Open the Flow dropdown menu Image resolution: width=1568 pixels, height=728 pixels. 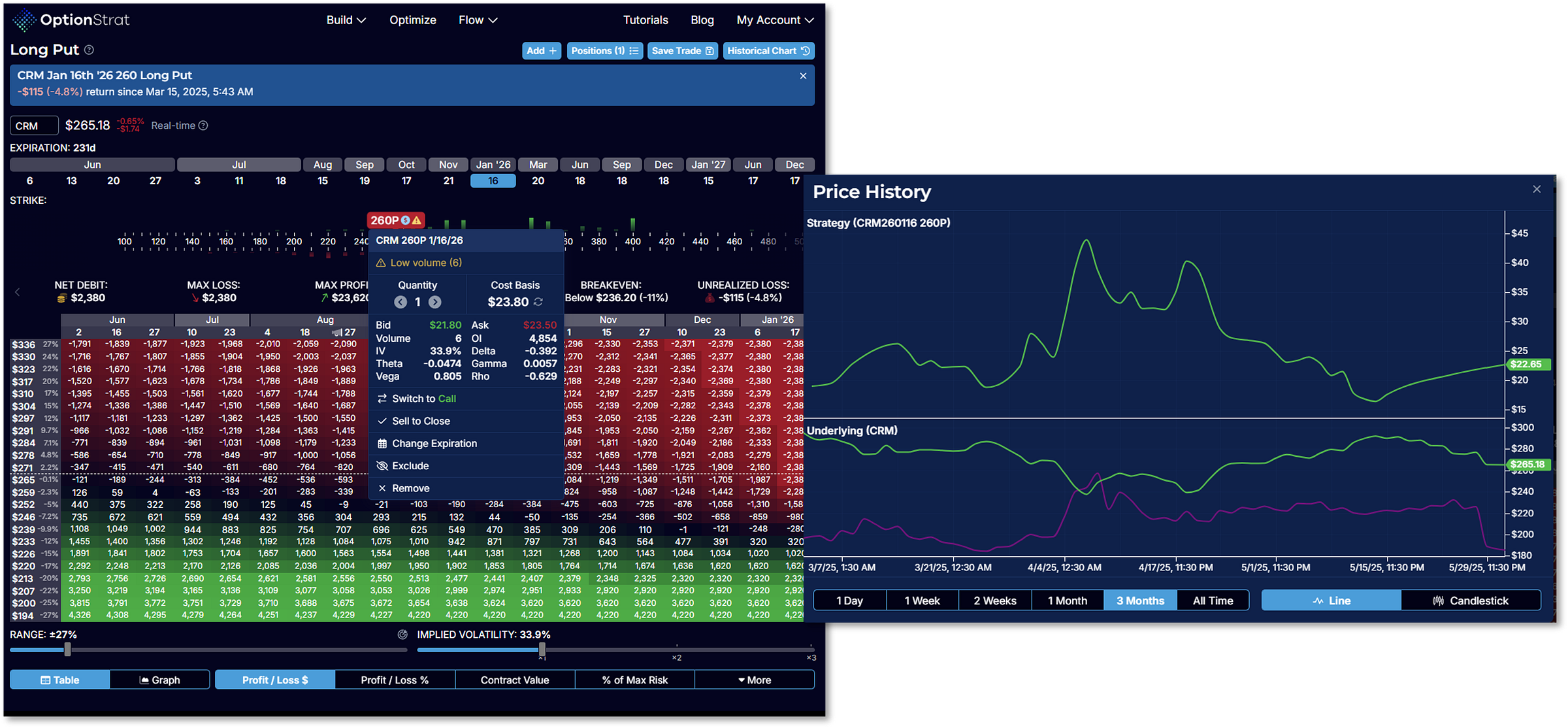click(478, 20)
